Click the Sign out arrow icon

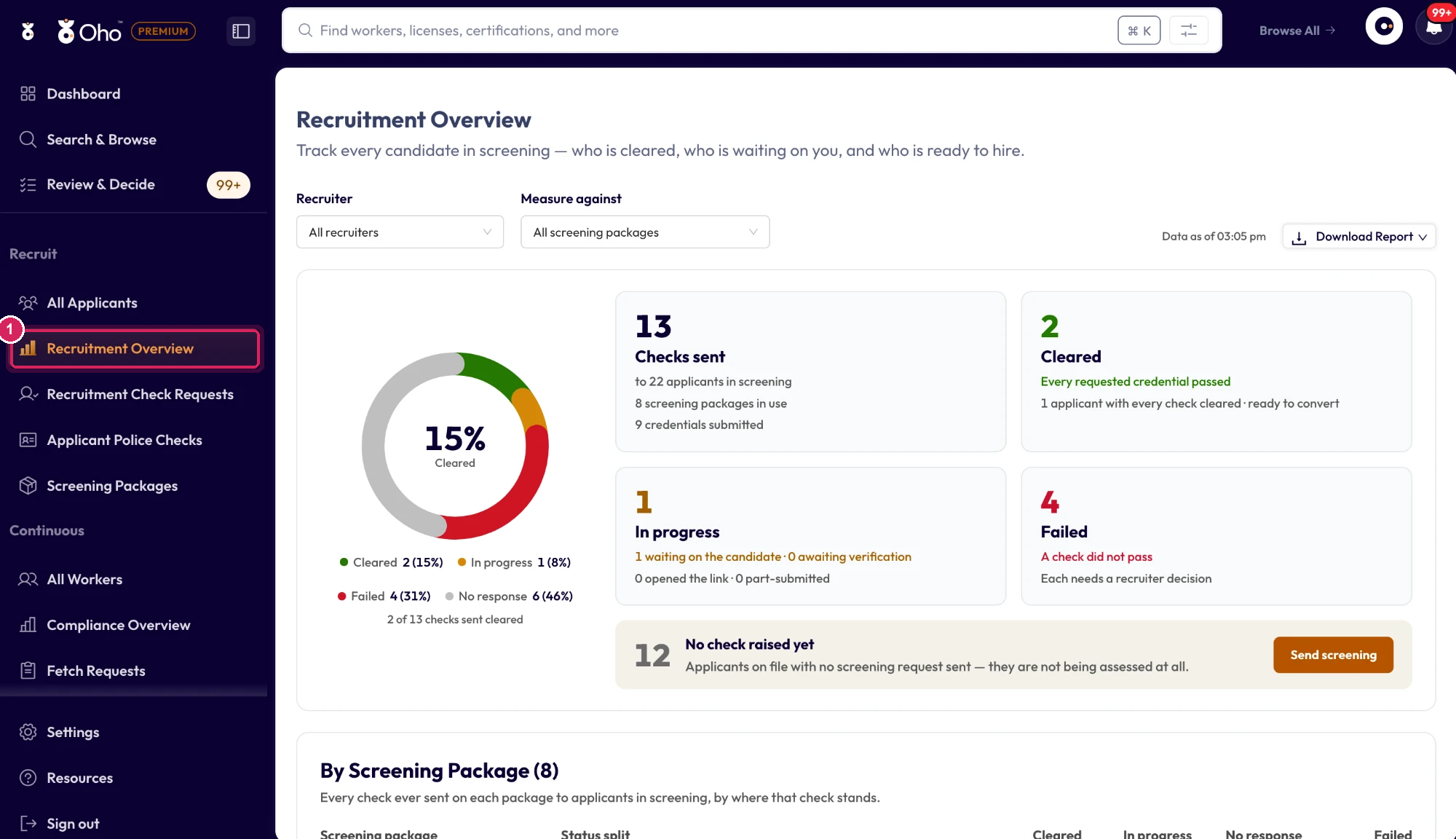click(28, 824)
